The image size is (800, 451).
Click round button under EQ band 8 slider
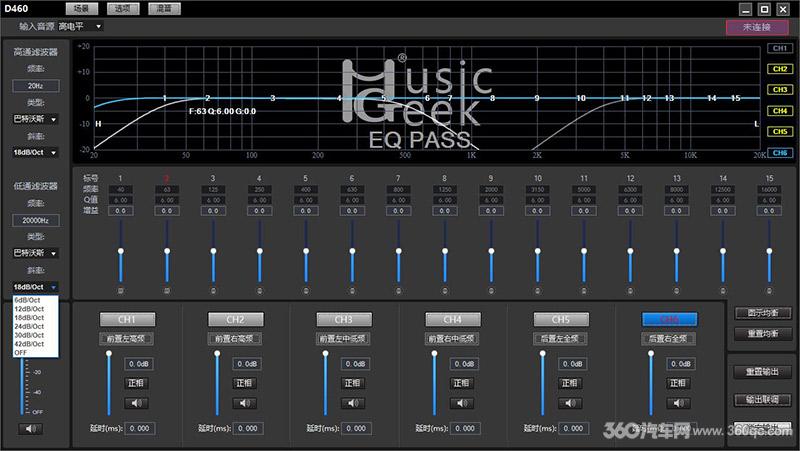[445, 291]
